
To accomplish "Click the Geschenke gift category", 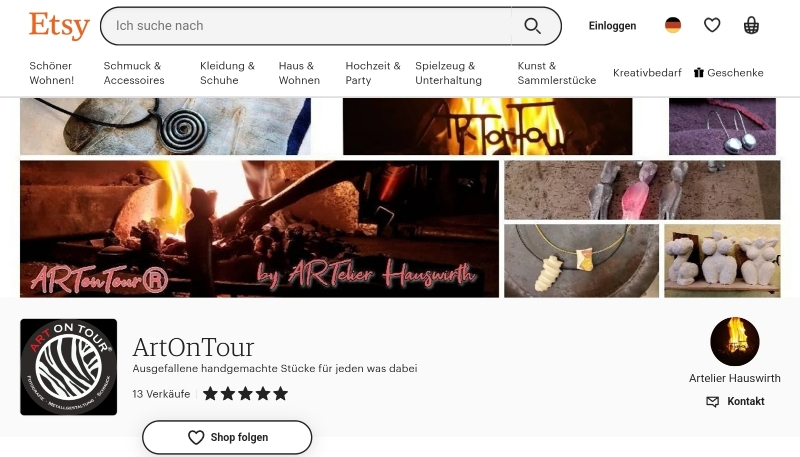I will [x=729, y=73].
